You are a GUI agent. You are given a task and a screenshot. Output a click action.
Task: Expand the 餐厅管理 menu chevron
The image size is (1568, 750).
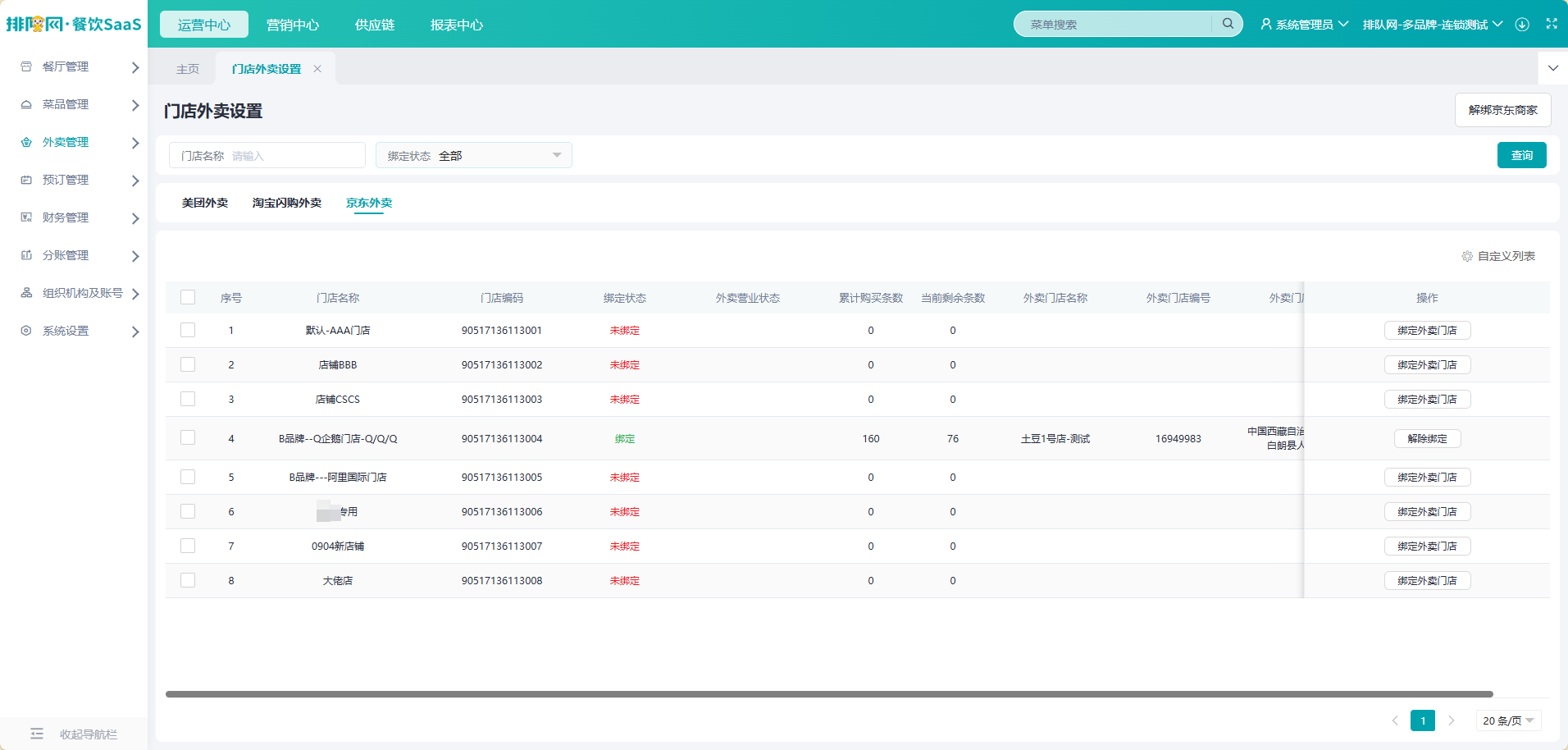pos(135,67)
